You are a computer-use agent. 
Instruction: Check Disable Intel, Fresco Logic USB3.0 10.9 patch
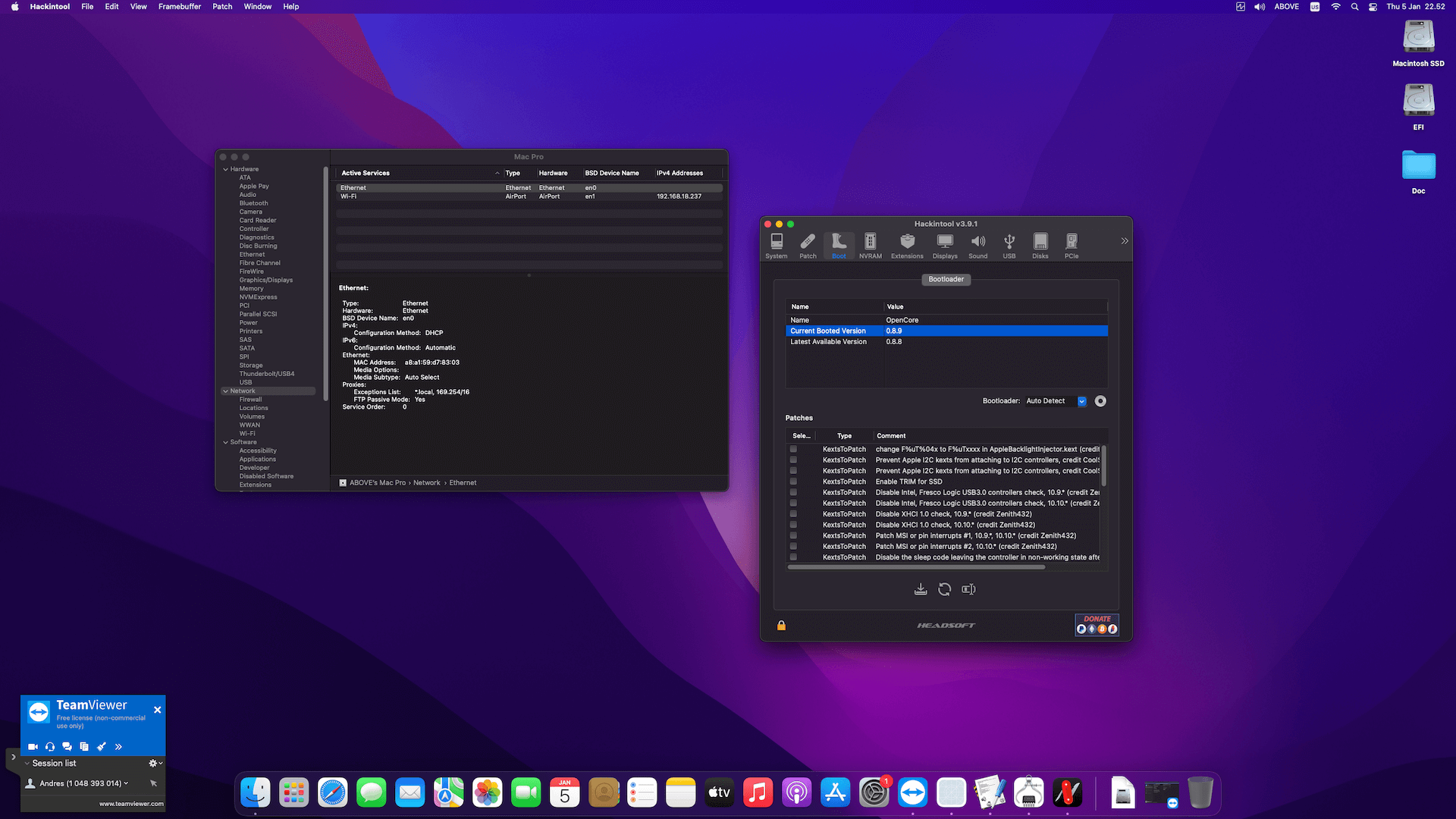pos(793,492)
